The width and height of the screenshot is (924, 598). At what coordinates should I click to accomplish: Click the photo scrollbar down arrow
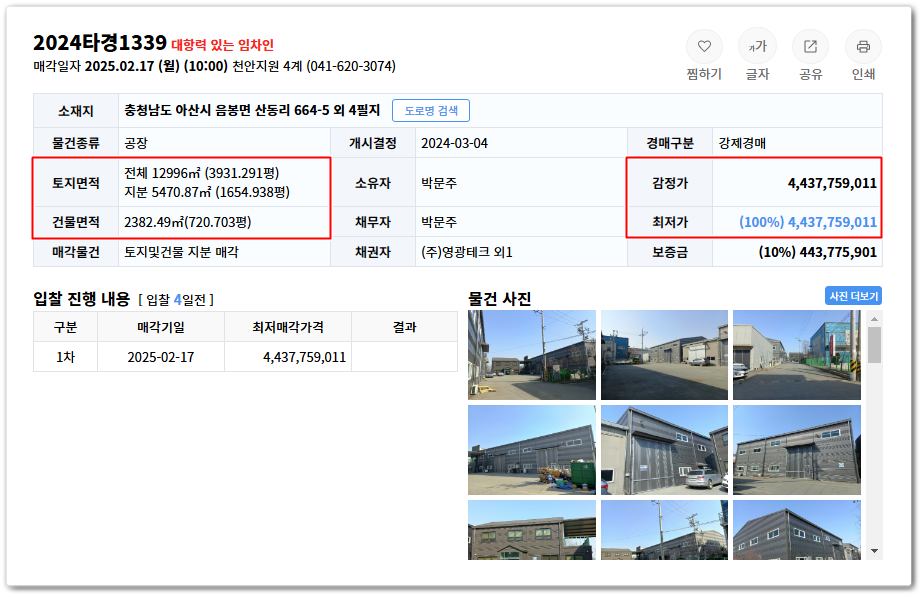pyautogui.click(x=874, y=551)
